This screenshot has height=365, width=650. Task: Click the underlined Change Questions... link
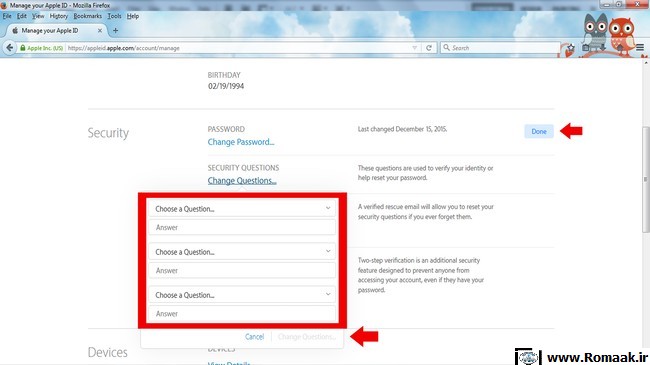(x=242, y=181)
